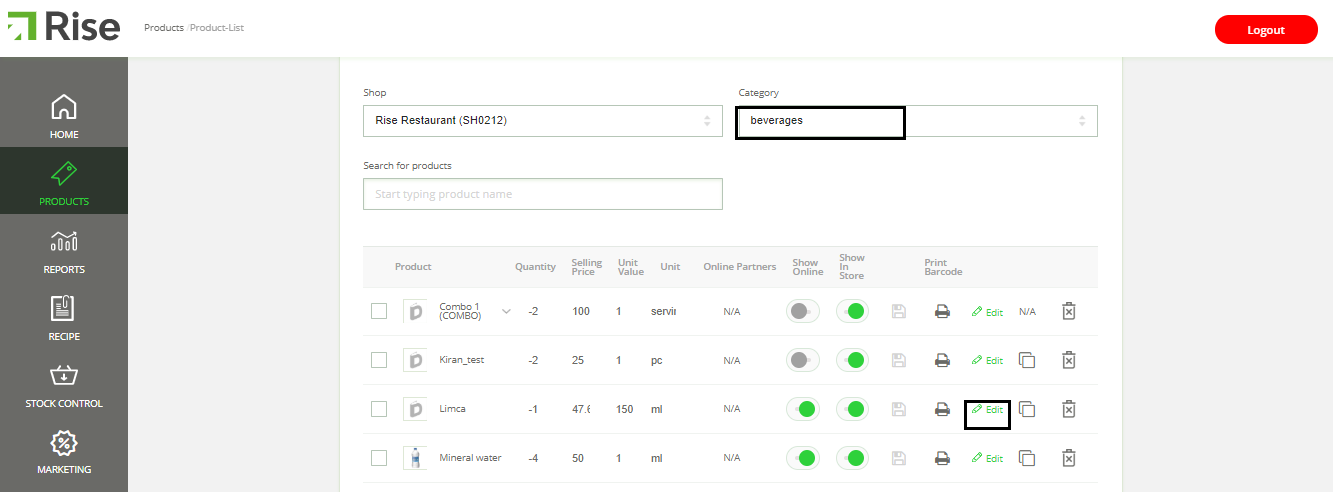The width and height of the screenshot is (1333, 492).
Task: Click the Mineral water product name
Action: pyautogui.click(x=470, y=458)
